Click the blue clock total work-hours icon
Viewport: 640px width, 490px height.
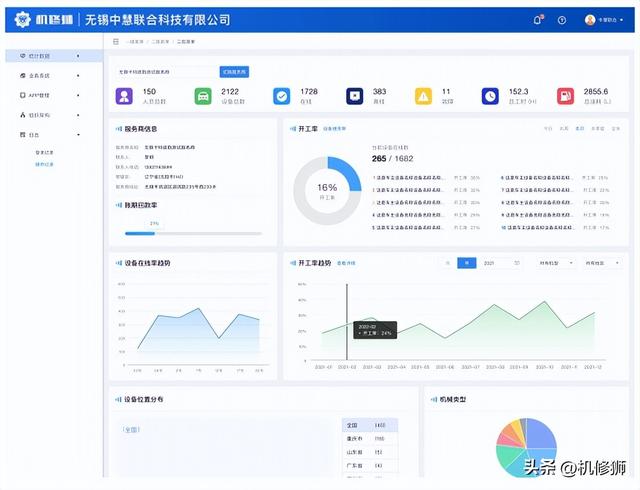(490, 96)
